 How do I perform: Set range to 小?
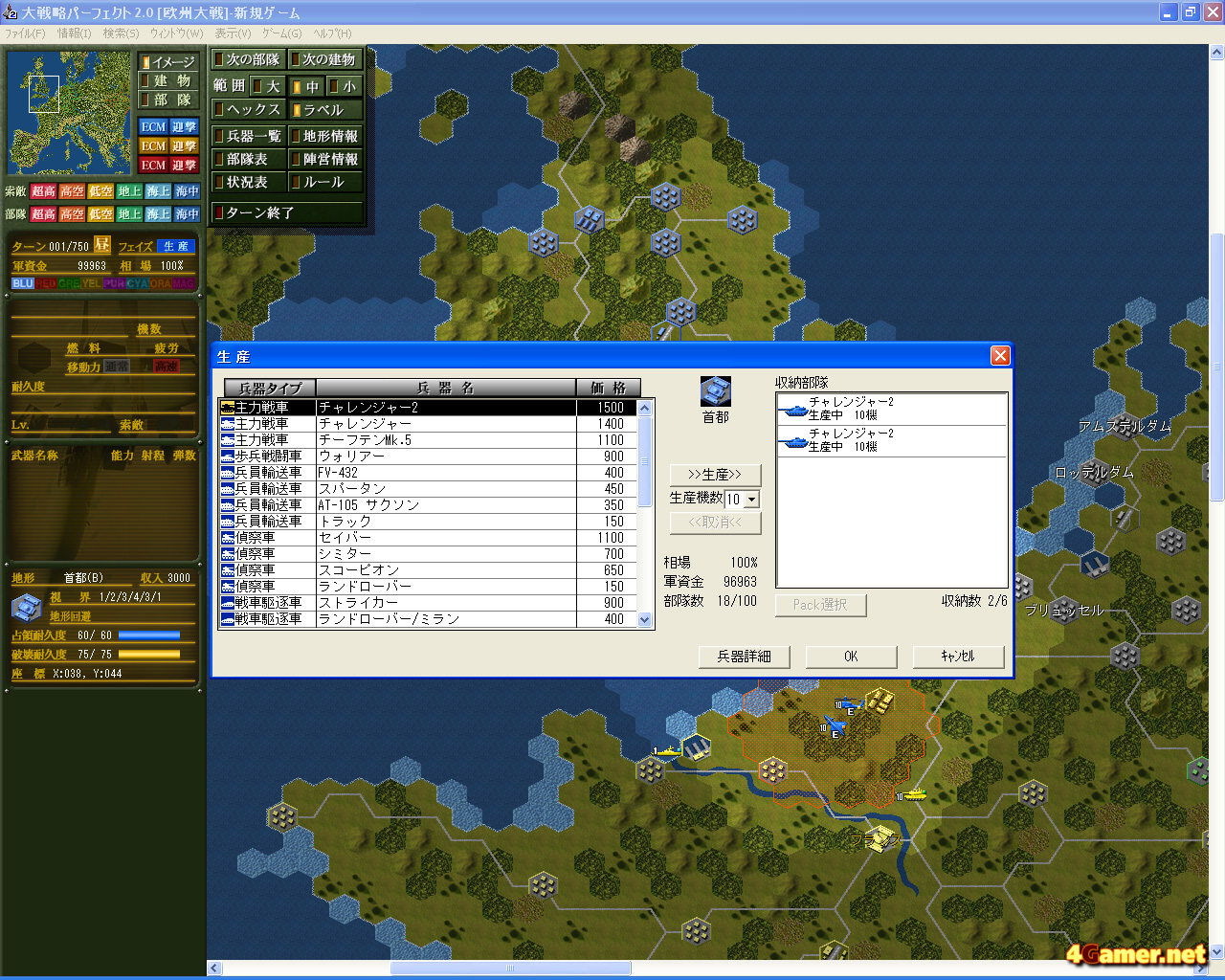[x=345, y=86]
